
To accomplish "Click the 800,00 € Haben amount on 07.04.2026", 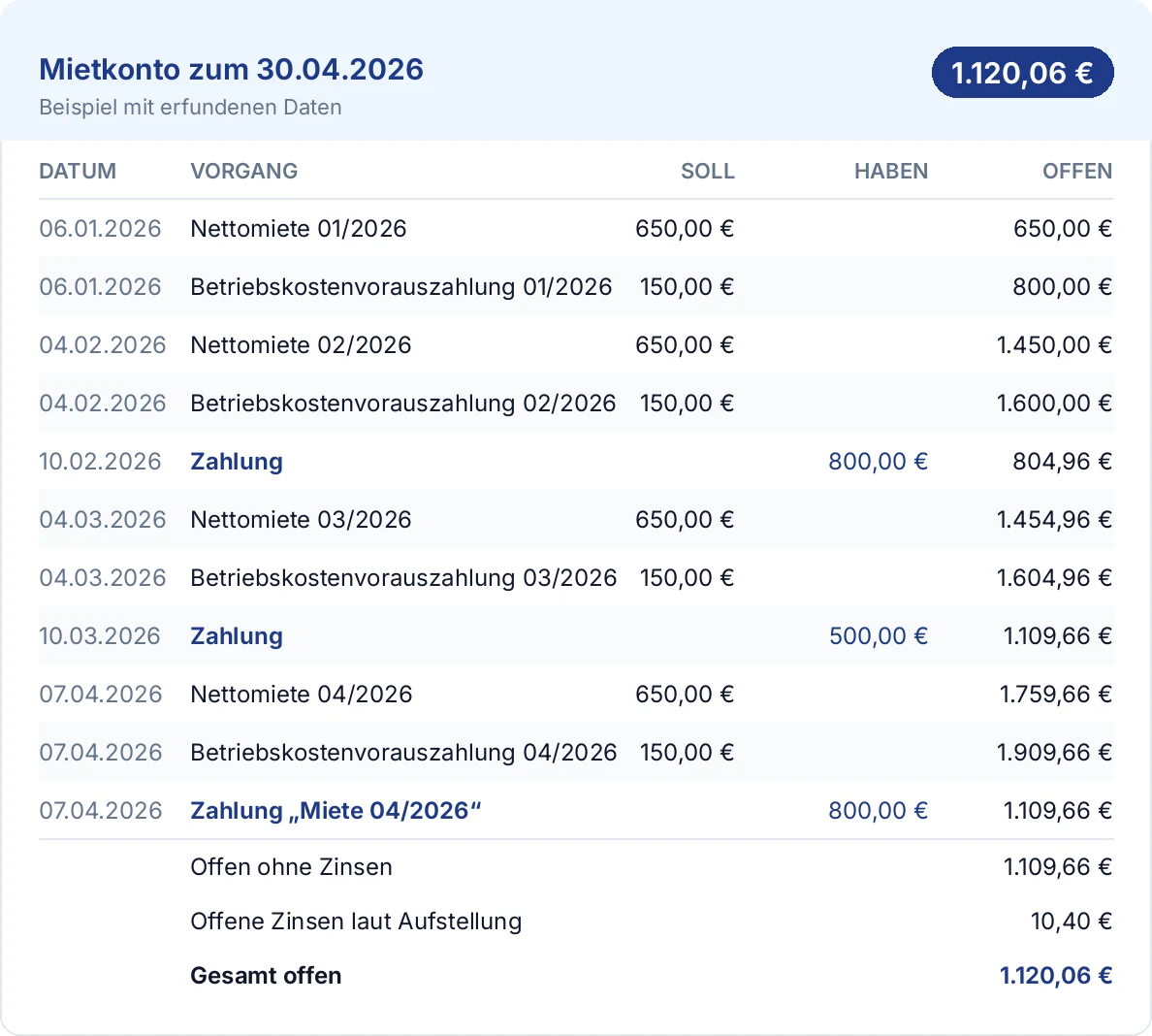I will click(x=878, y=810).
